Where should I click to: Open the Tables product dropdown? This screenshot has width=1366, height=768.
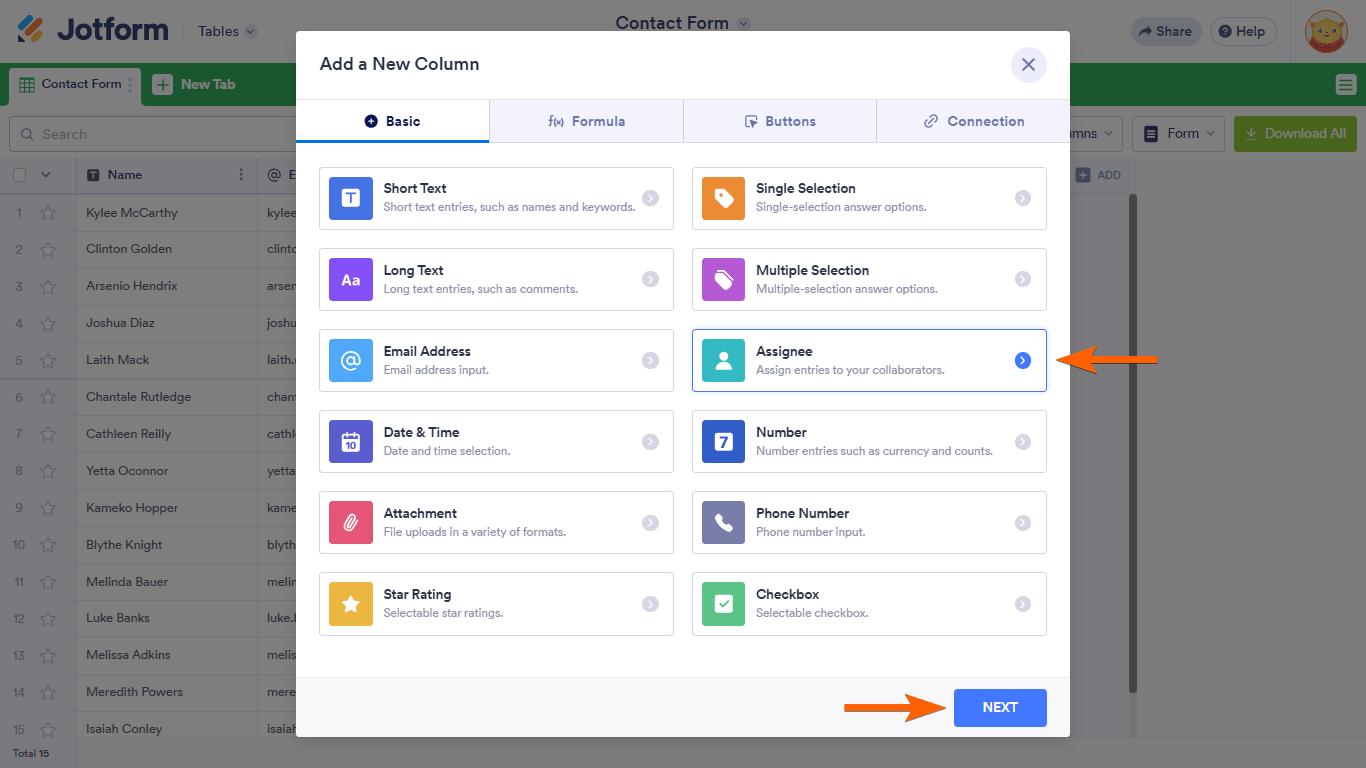227,31
